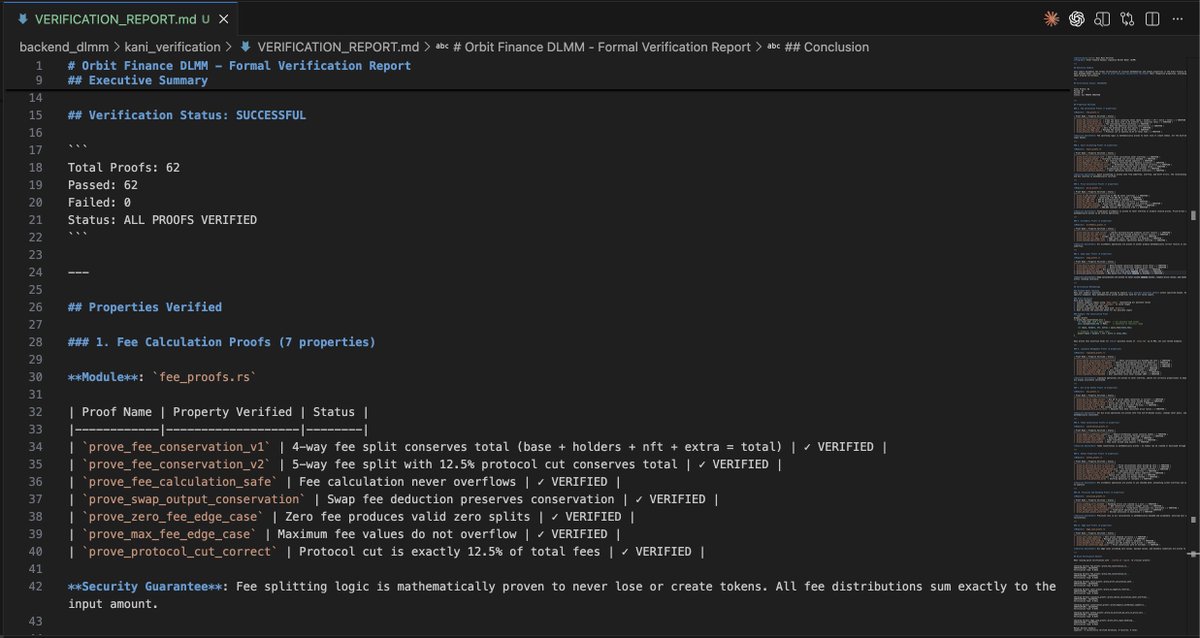Click the table header row Proof Name
This screenshot has height=638, width=1200.
coord(218,412)
